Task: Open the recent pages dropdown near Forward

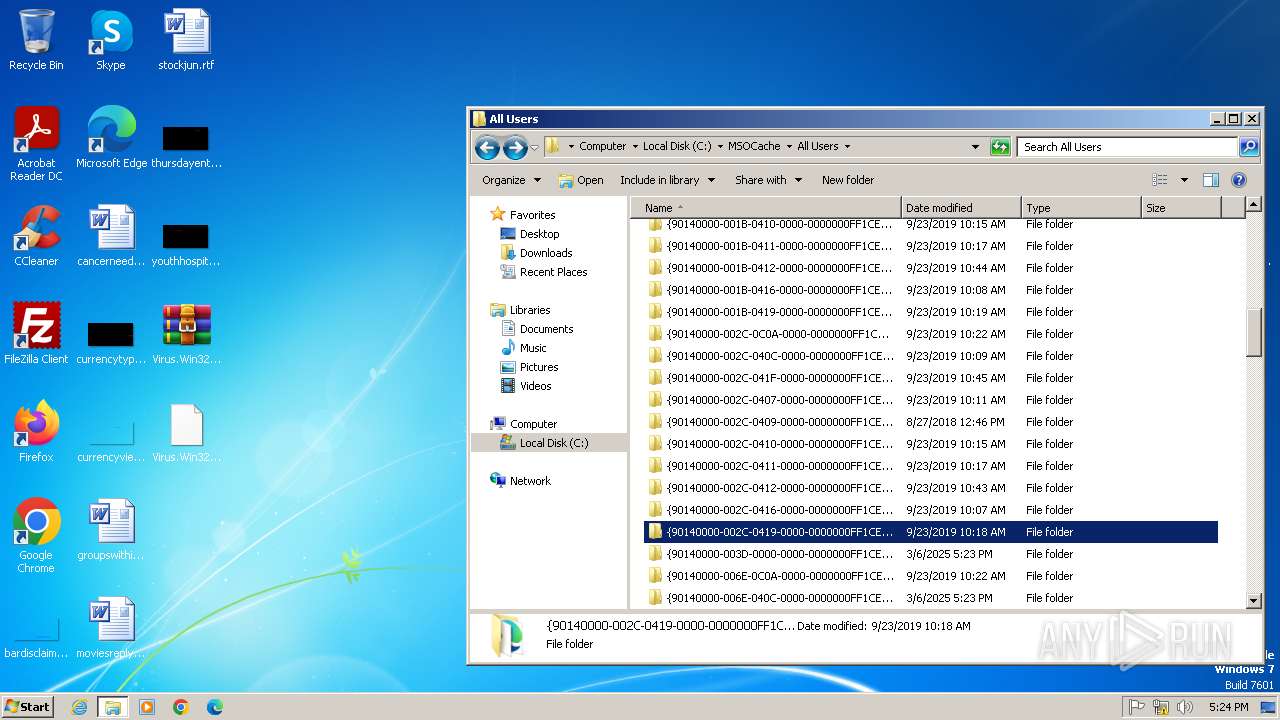Action: point(535,148)
